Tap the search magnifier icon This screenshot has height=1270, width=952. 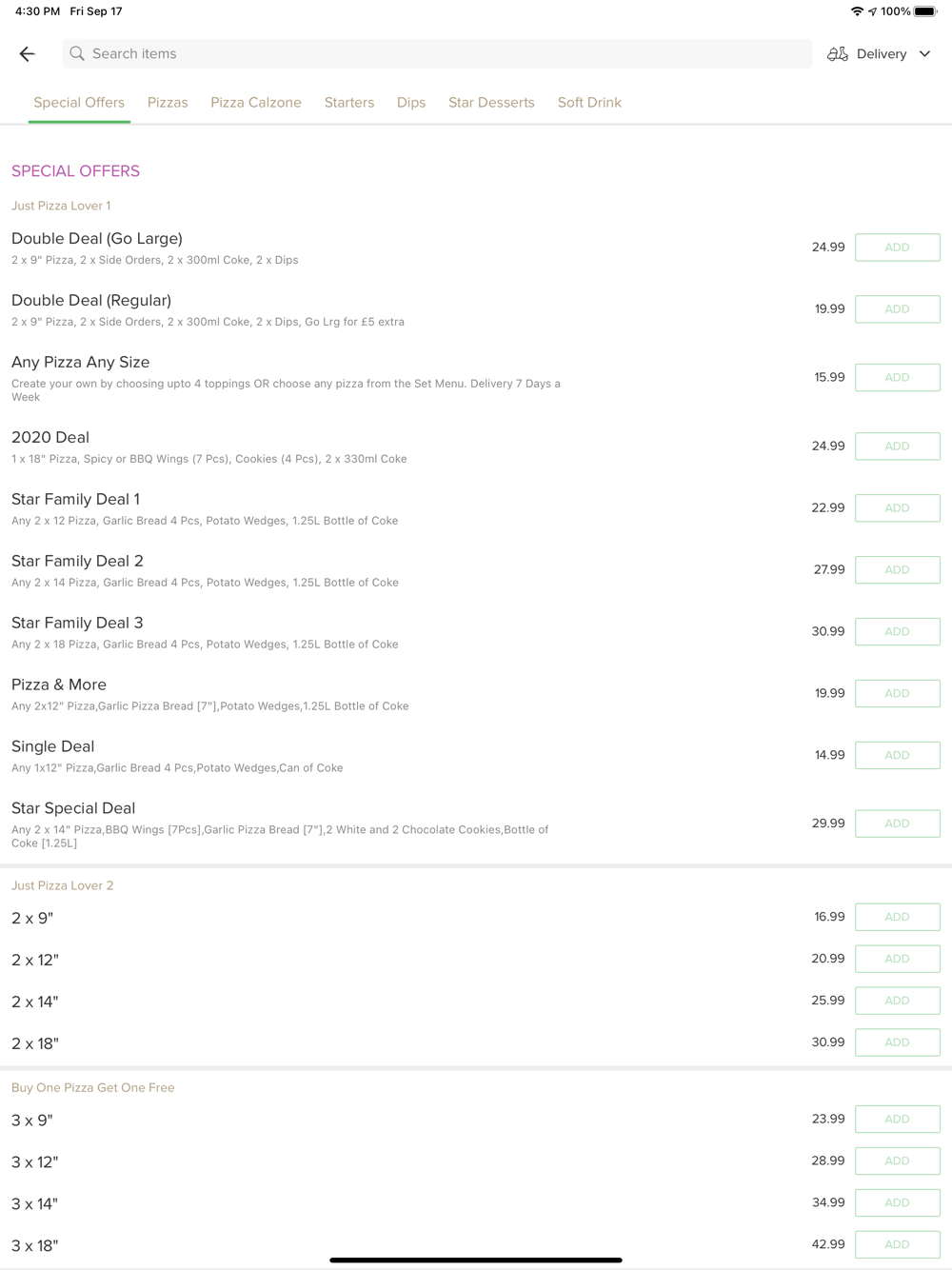(x=77, y=54)
